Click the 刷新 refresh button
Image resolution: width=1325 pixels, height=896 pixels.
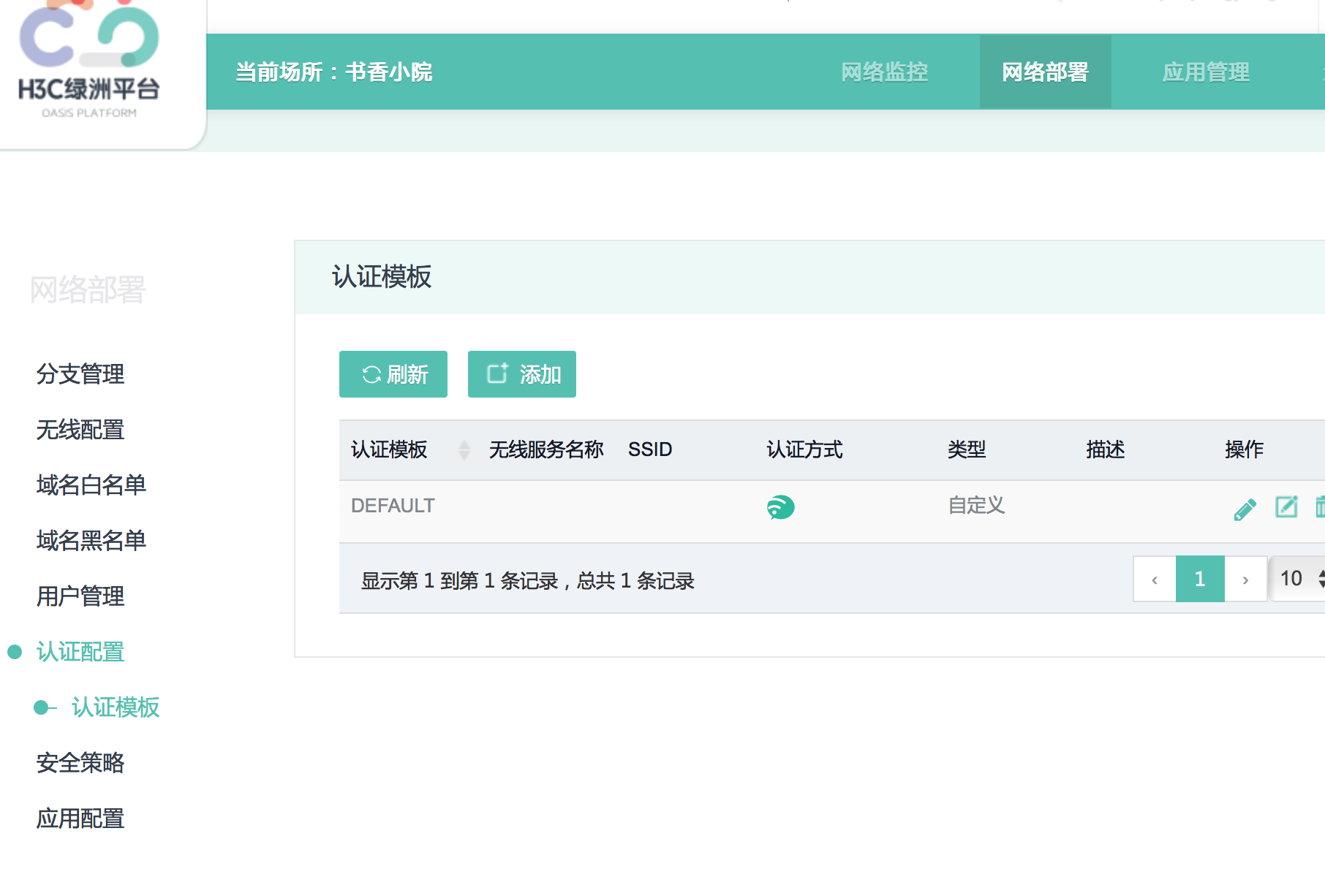(x=393, y=374)
